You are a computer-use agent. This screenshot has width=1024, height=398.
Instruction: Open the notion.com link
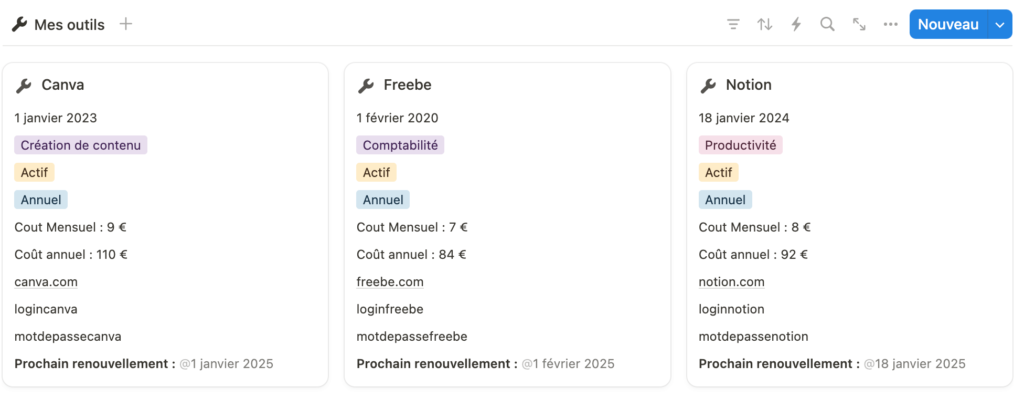pyautogui.click(x=731, y=282)
